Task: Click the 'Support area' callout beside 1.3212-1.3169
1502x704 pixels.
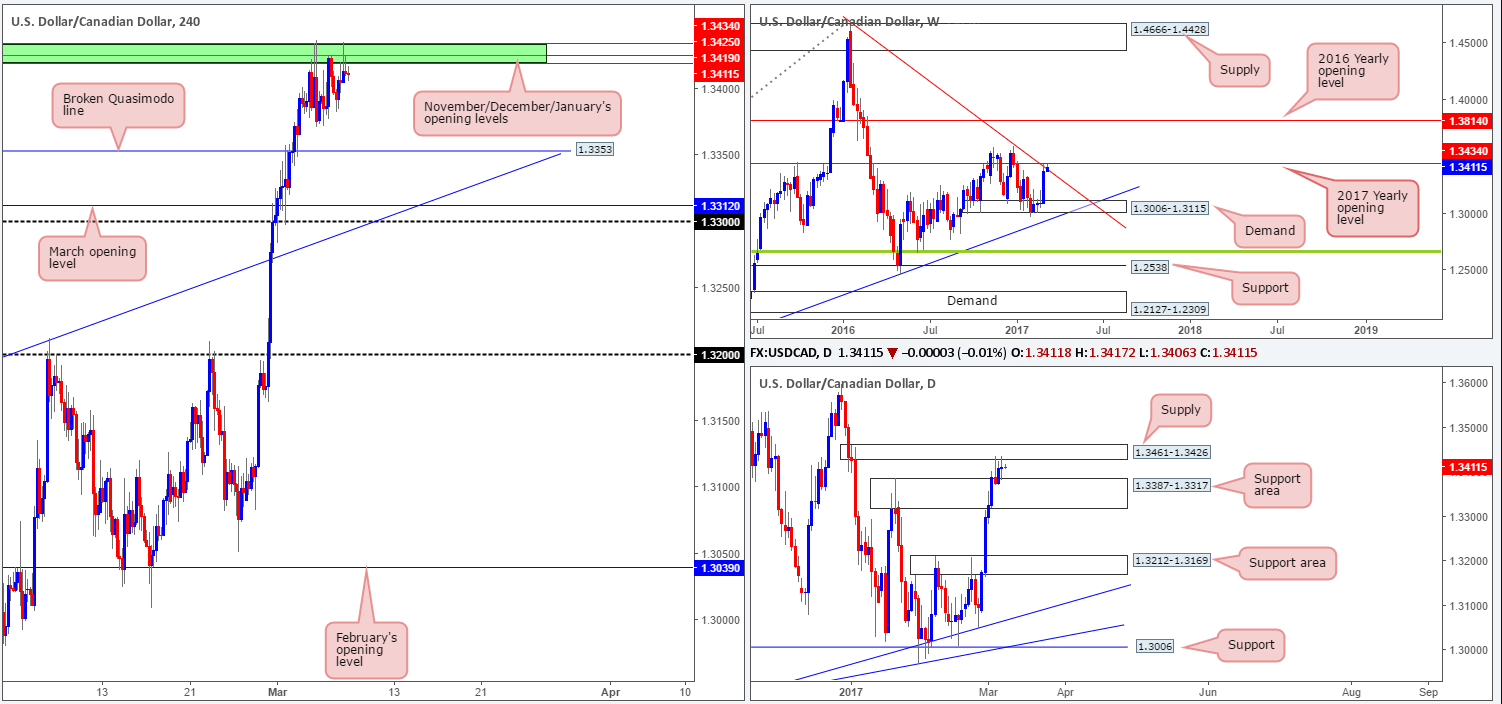Action: (1287, 563)
